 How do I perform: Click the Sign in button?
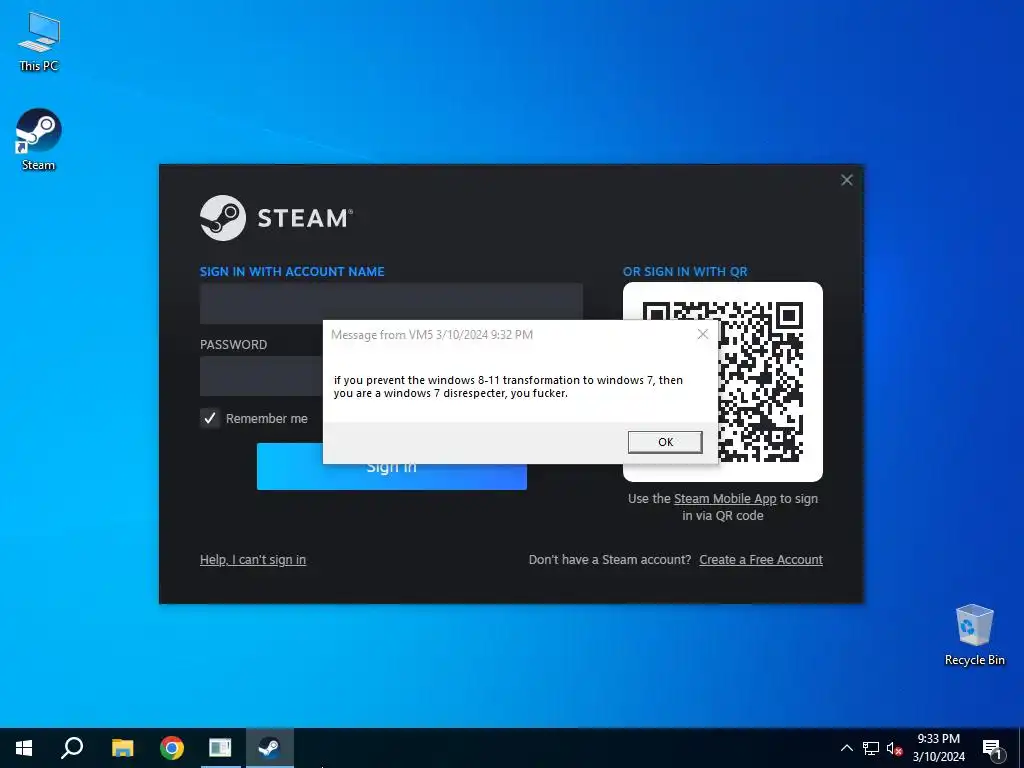click(x=391, y=477)
